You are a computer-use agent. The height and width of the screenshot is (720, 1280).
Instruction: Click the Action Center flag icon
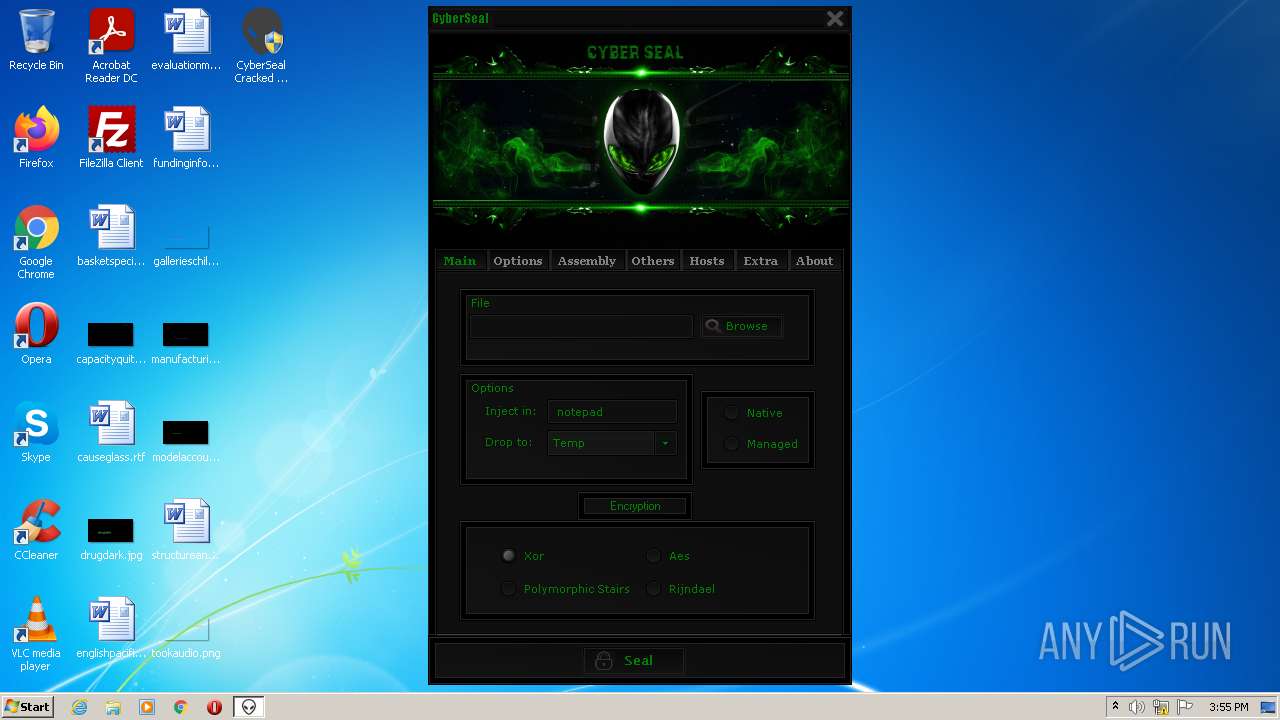coord(1184,707)
